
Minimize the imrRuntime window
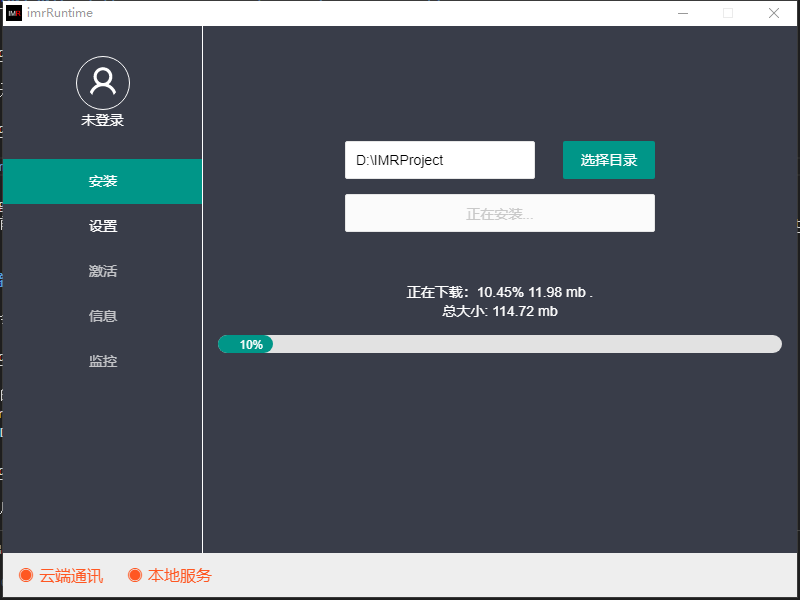click(x=682, y=13)
